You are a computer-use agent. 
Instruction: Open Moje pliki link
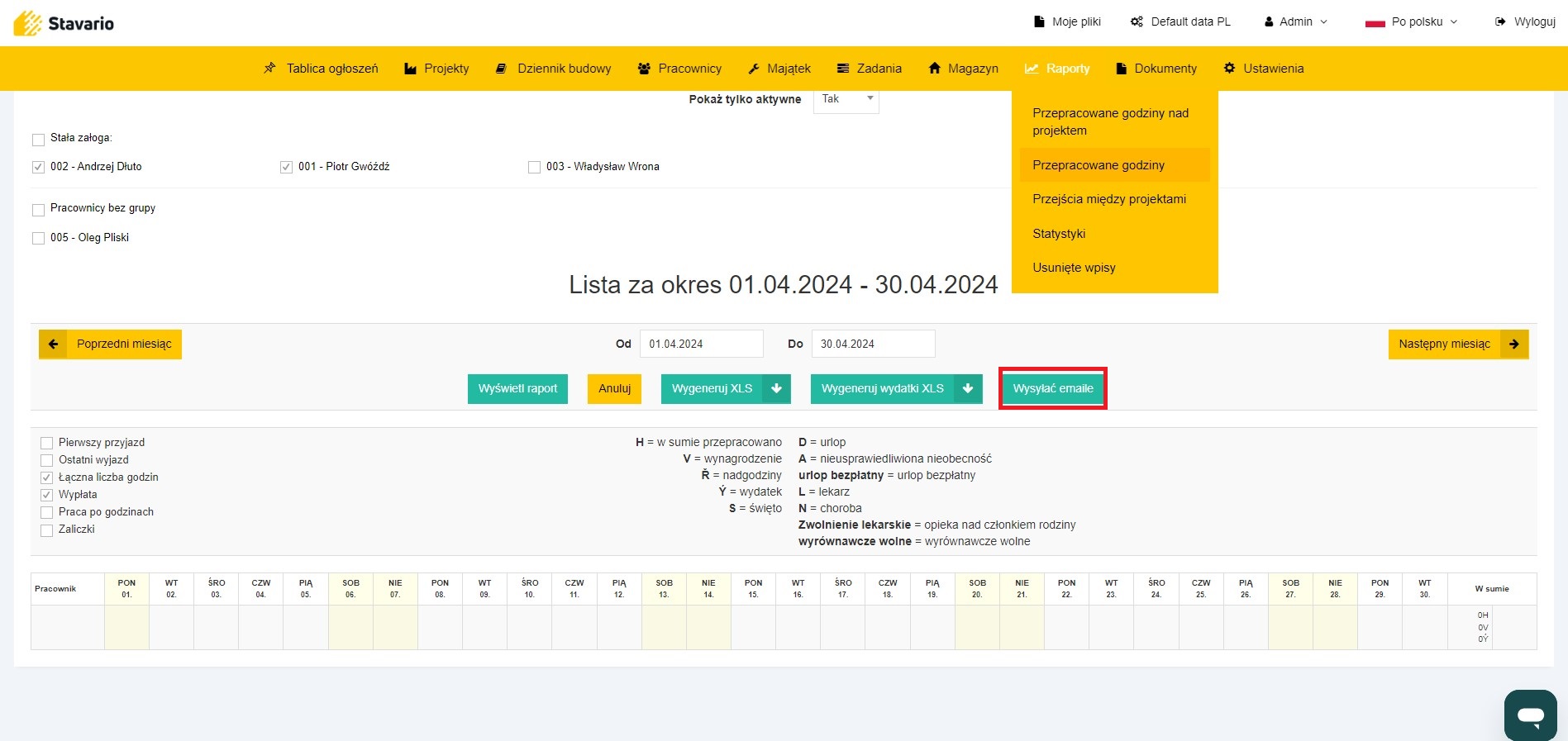click(1068, 21)
